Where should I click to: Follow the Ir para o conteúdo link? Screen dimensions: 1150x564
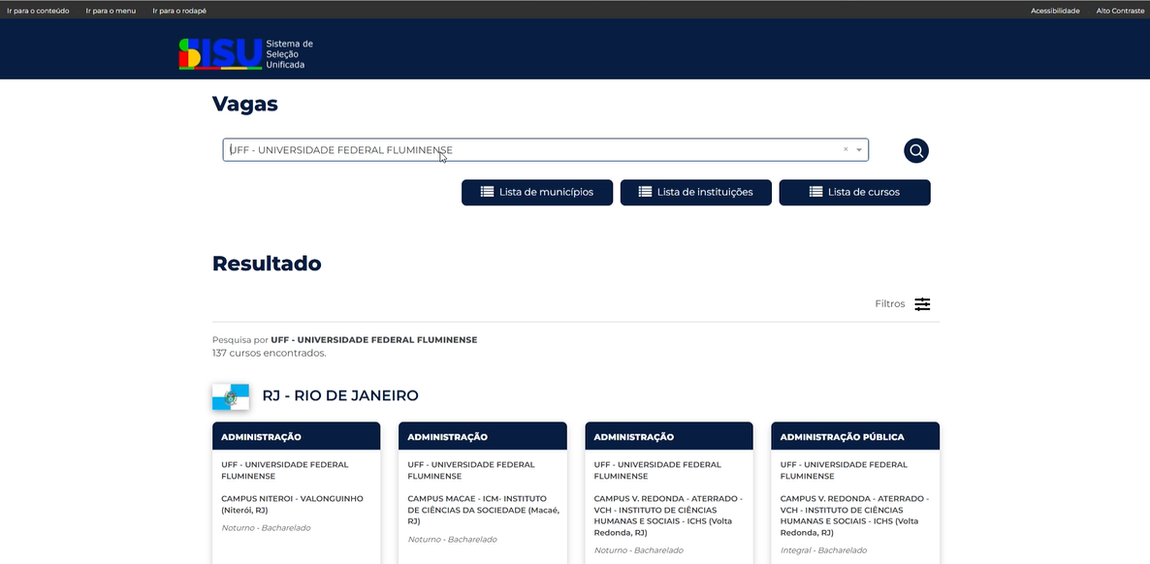pos(38,10)
